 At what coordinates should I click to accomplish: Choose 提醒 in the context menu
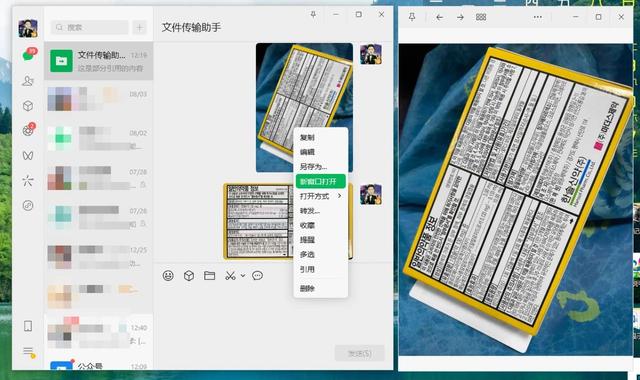320,240
